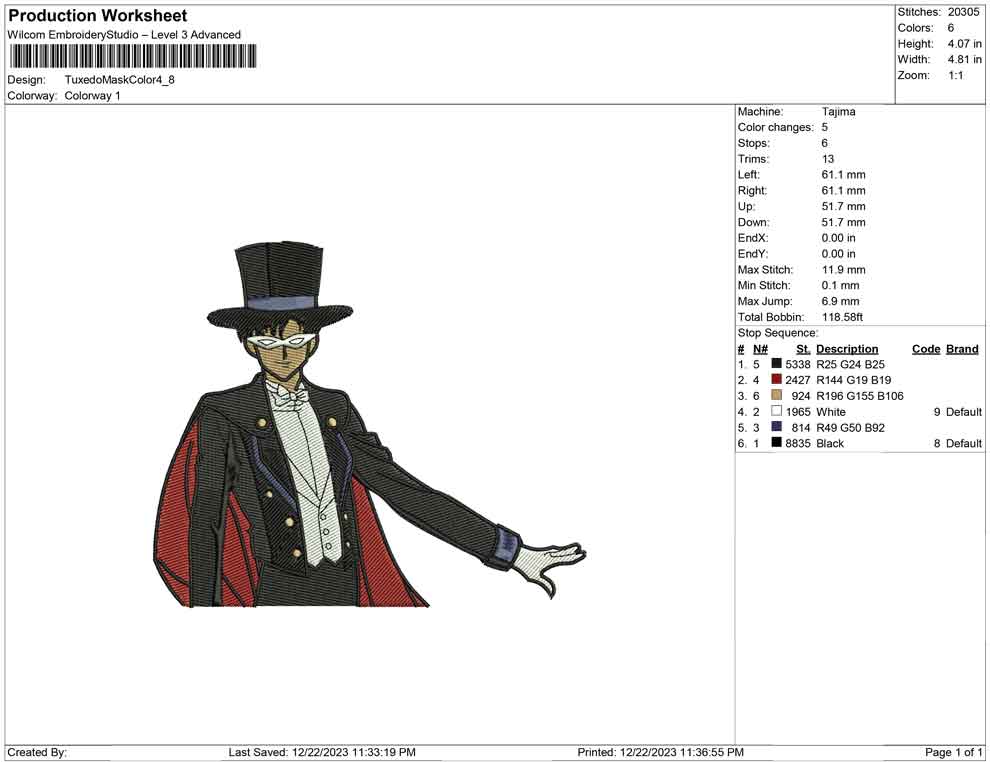Click 'Printed: 12/22/2023 11:36:55 PM' footer
The width and height of the screenshot is (990, 762).
[660, 752]
